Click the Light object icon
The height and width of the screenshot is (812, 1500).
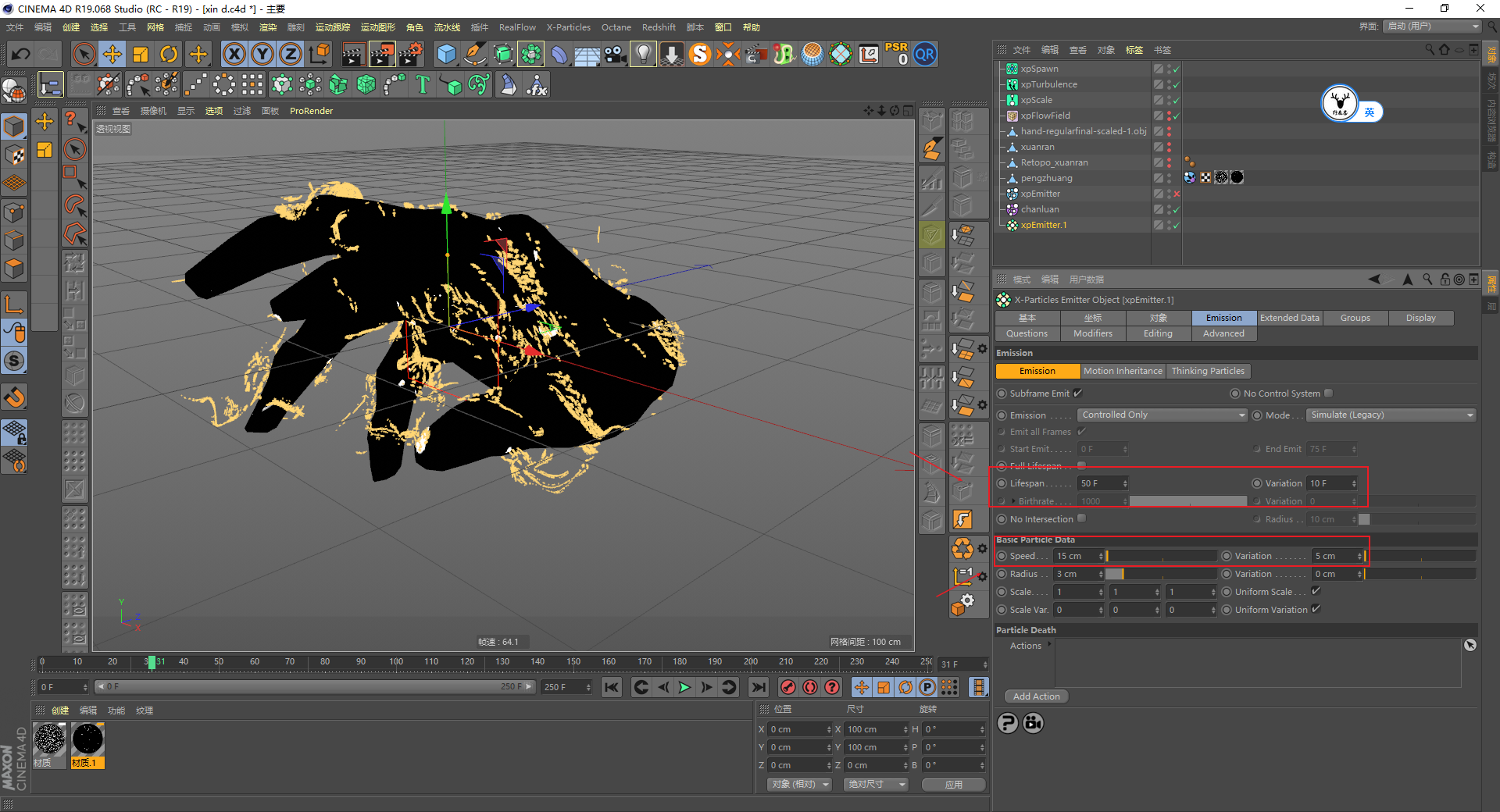click(x=643, y=55)
